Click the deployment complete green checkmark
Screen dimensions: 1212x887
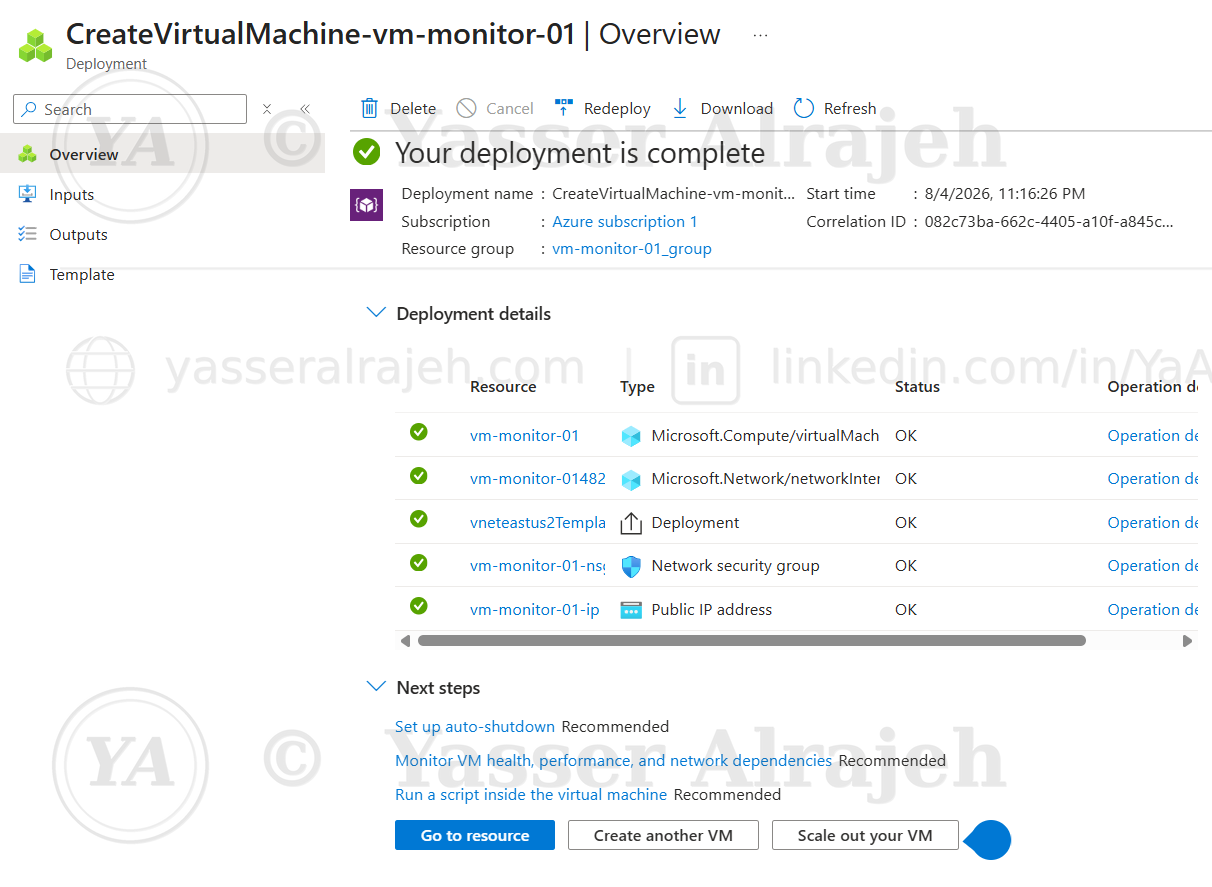pos(367,152)
